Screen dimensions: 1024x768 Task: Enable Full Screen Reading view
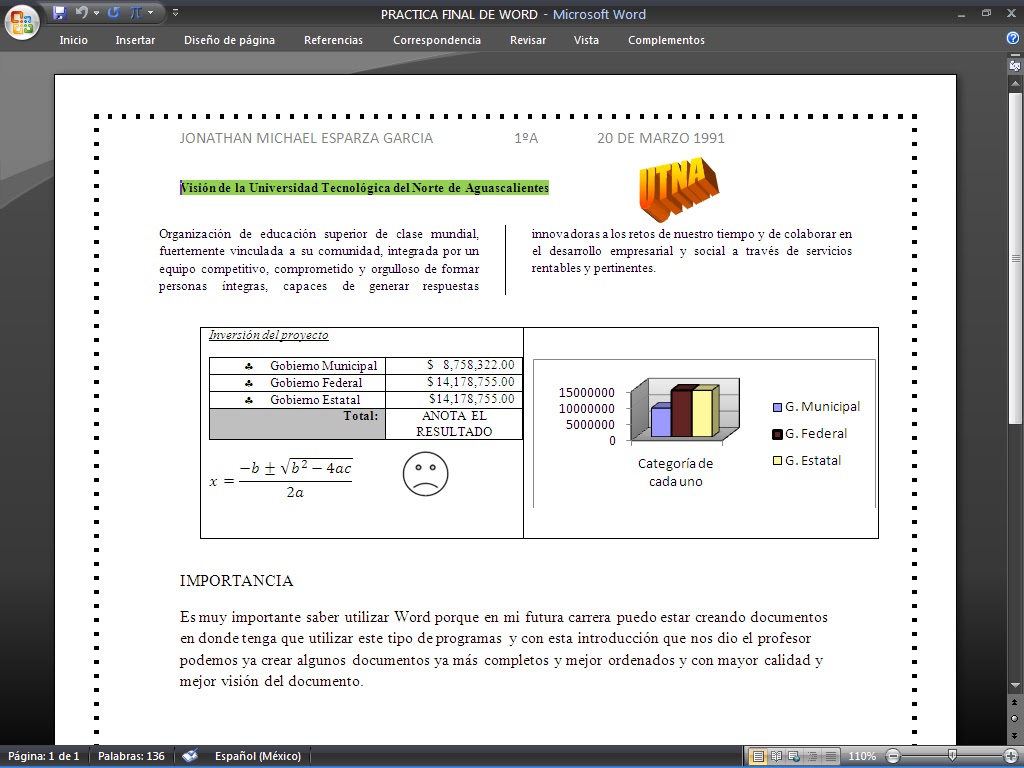(x=775, y=755)
